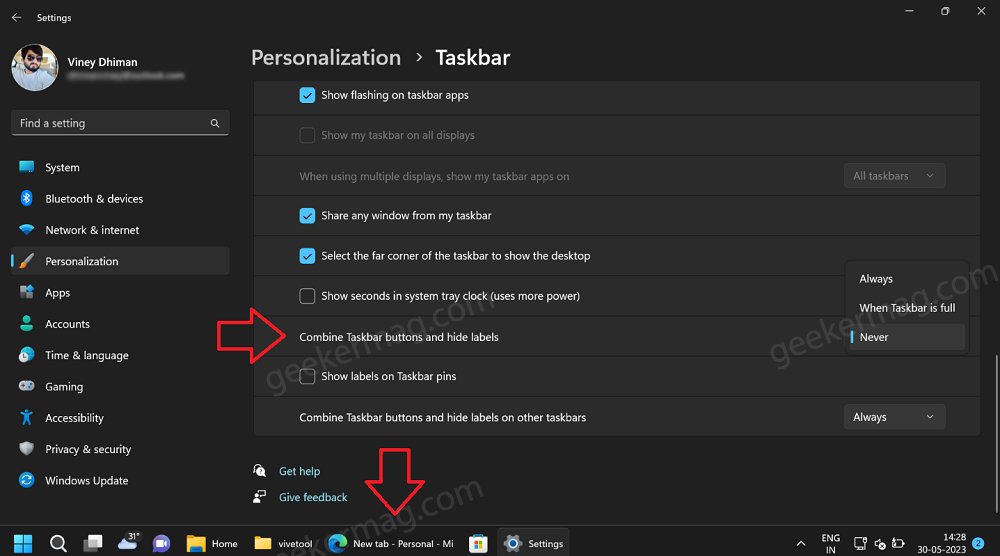The width and height of the screenshot is (1000, 556).
Task: Click the muted volume tray icon
Action: tap(880, 544)
